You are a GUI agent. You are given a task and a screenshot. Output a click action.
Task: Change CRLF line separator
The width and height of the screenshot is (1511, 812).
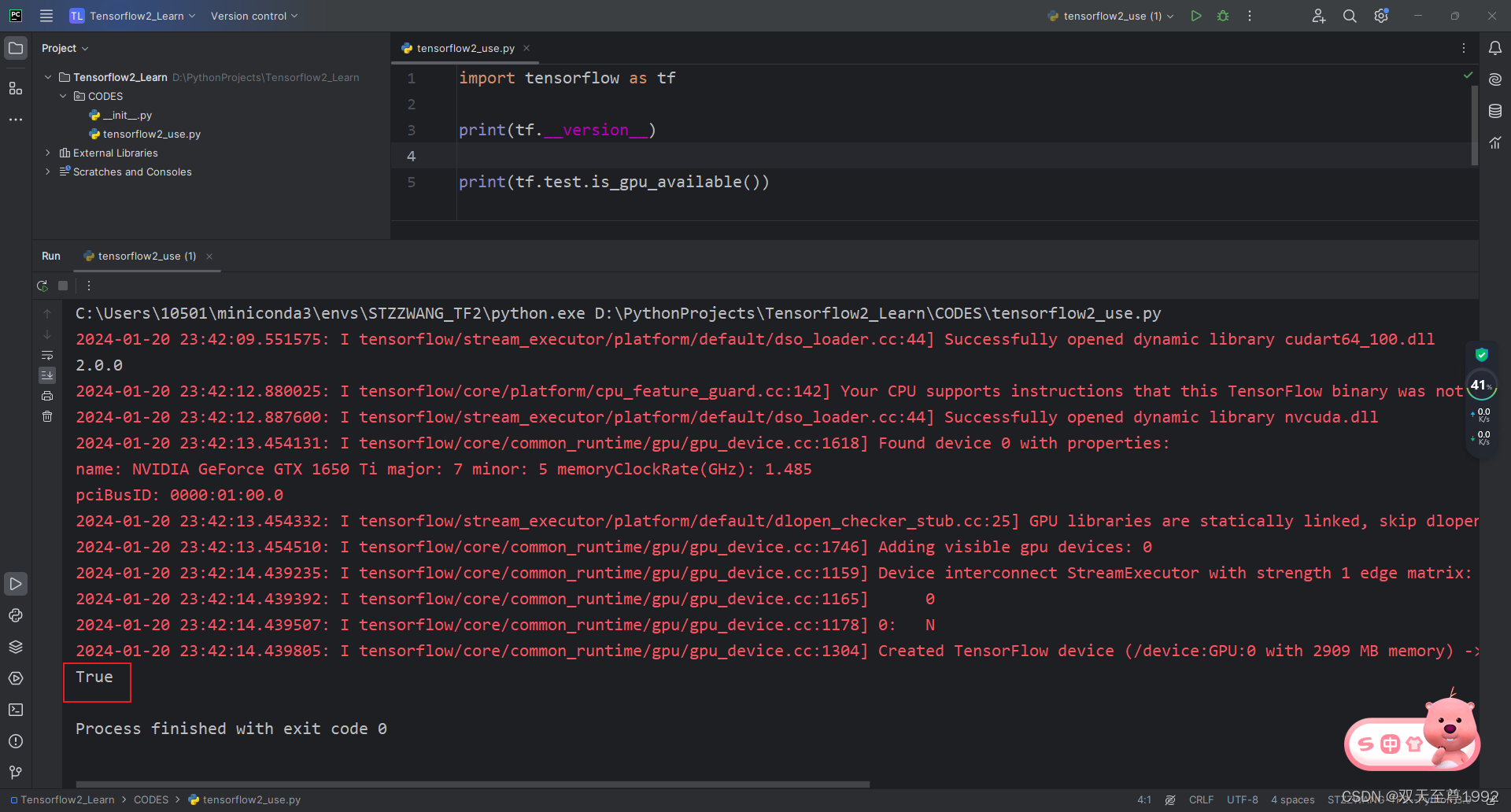point(1201,799)
